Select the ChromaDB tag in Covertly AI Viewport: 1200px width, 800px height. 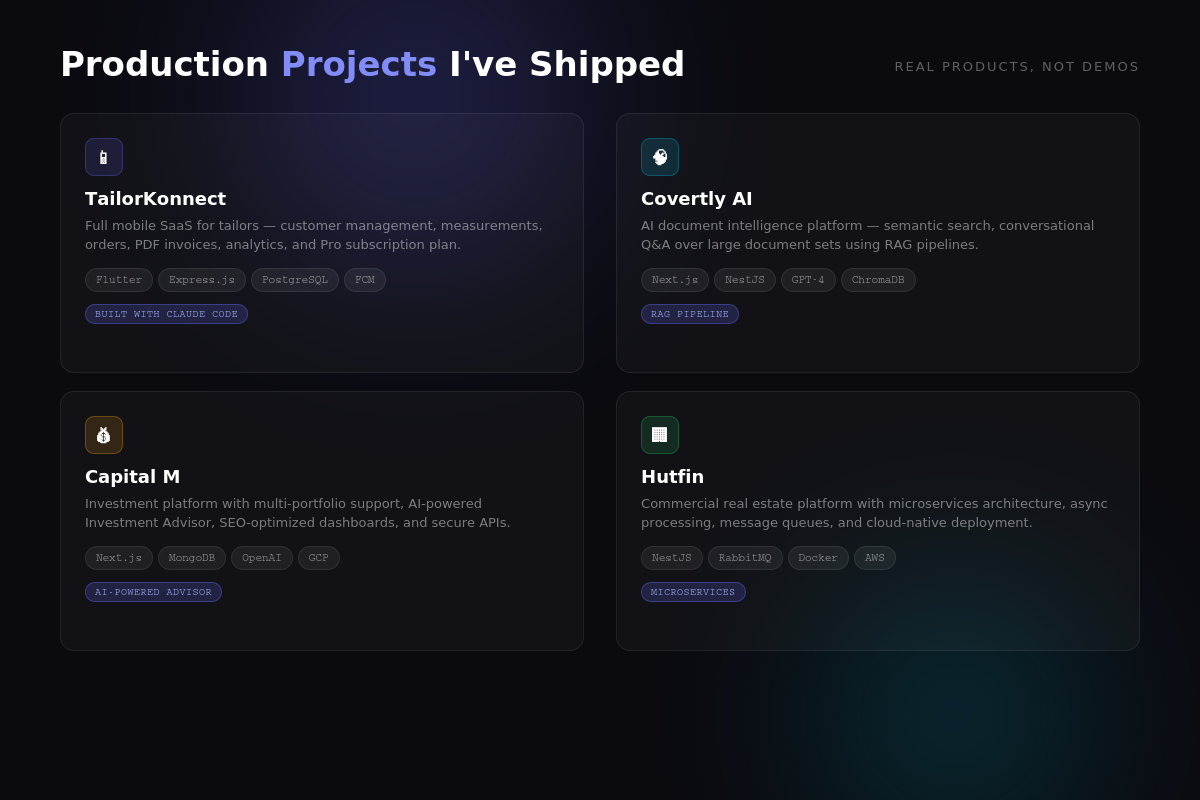coord(878,280)
